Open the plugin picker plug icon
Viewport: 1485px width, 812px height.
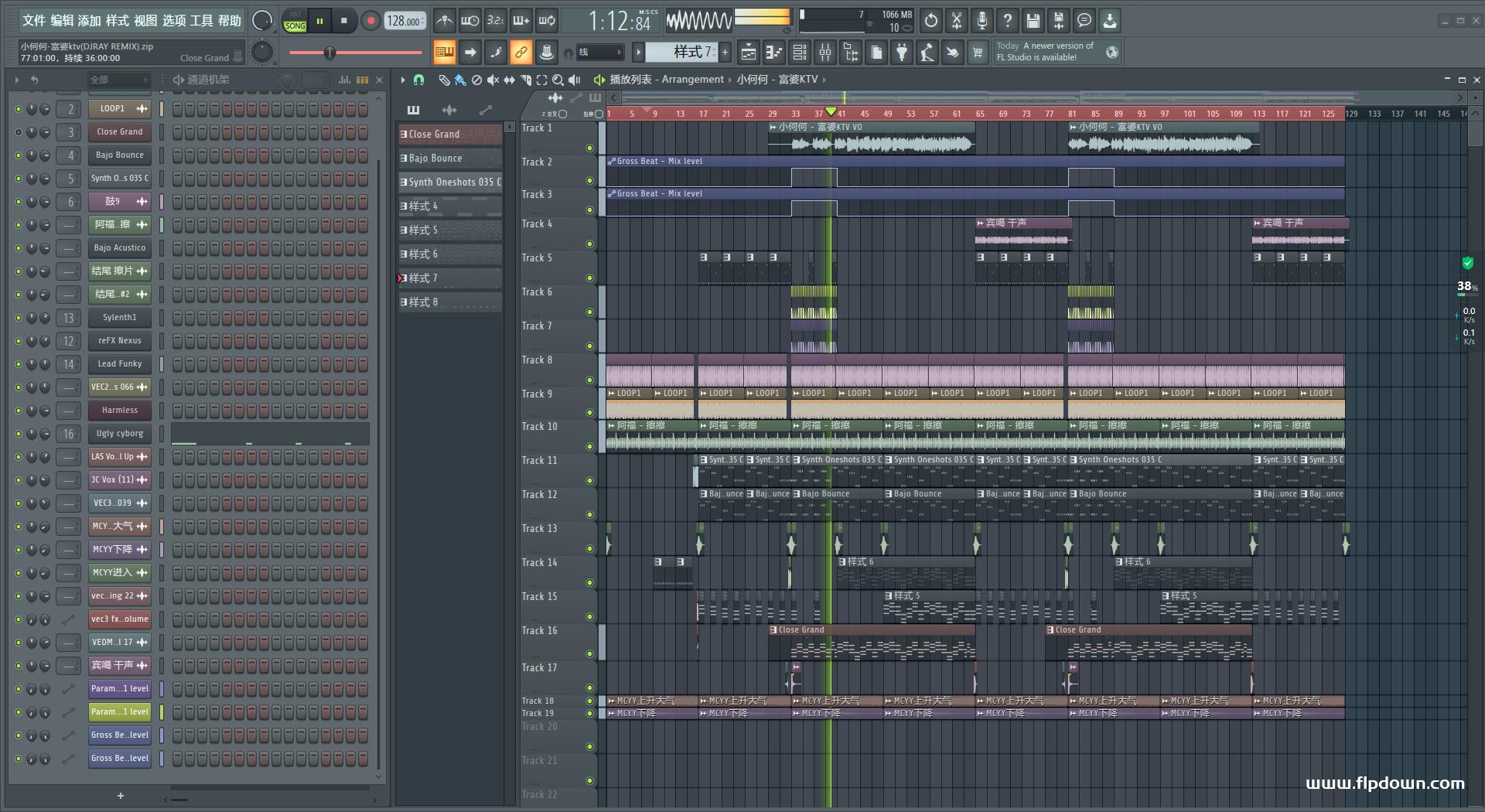902,53
